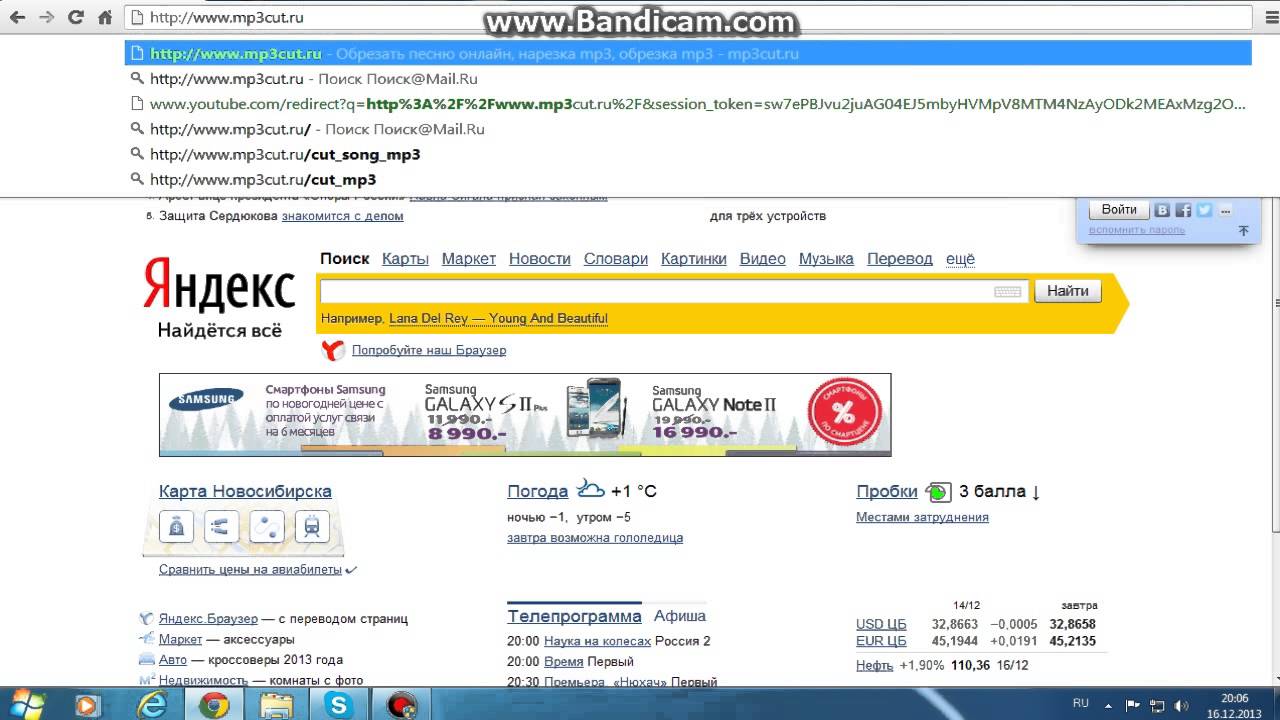Click the red Yandex Browser icon

tap(333, 350)
